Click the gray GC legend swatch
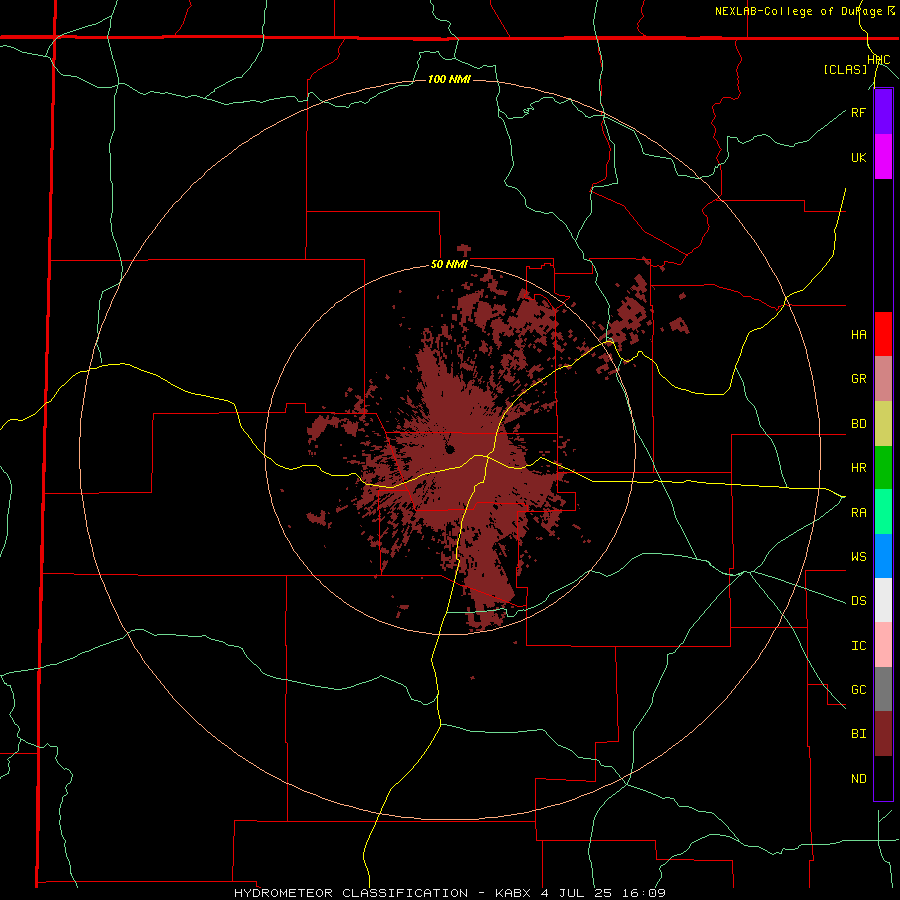Viewport: 900px width, 900px height. 883,689
